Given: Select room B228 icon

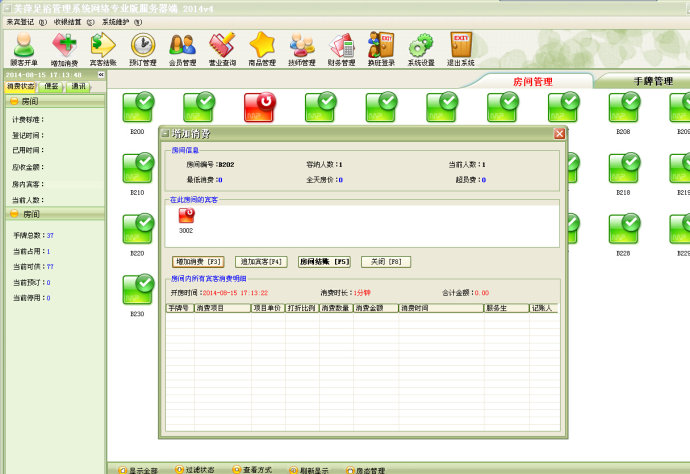Looking at the screenshot, I should (624, 229).
